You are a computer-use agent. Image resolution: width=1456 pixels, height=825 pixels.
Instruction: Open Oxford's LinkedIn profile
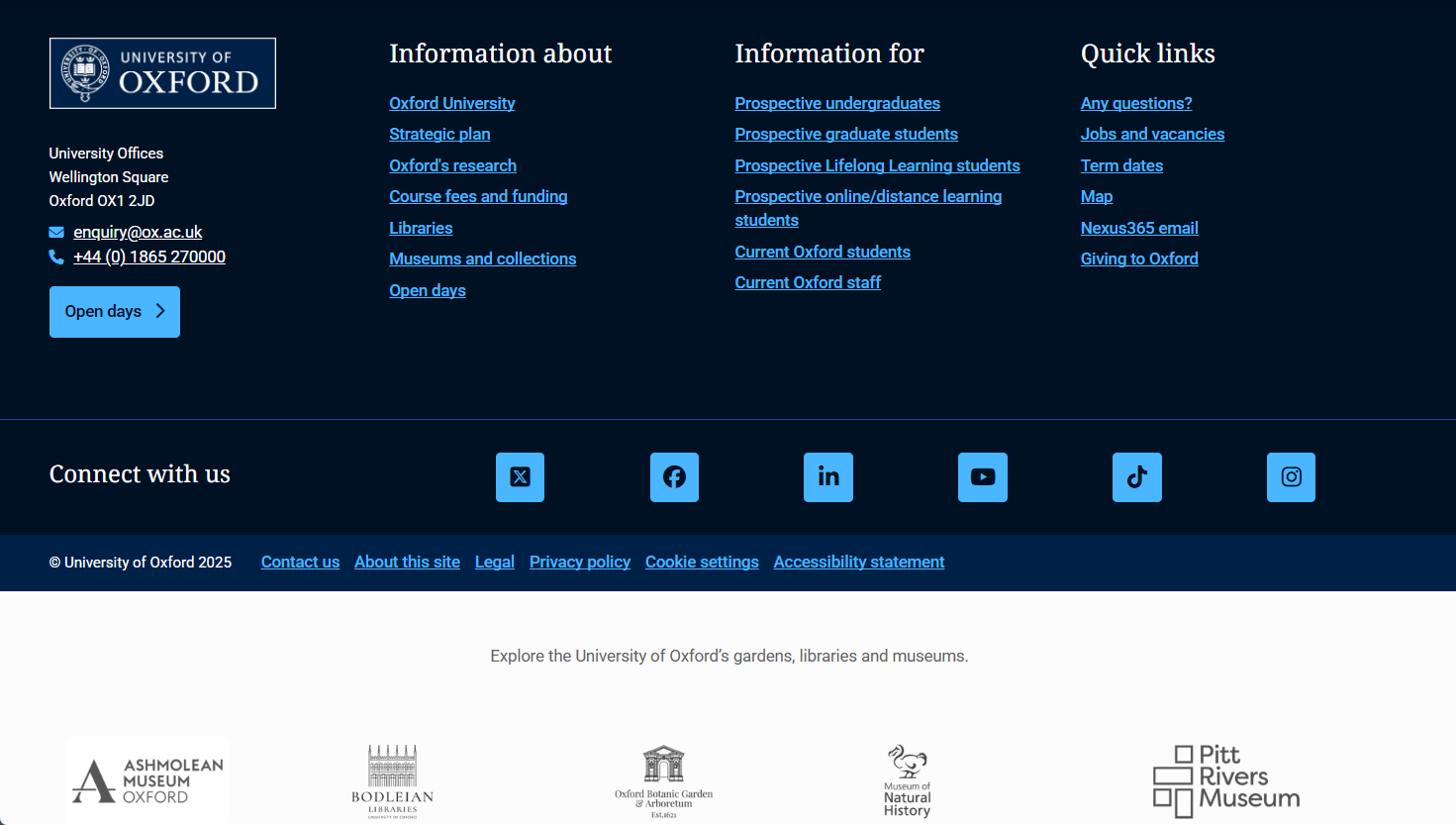tap(828, 476)
